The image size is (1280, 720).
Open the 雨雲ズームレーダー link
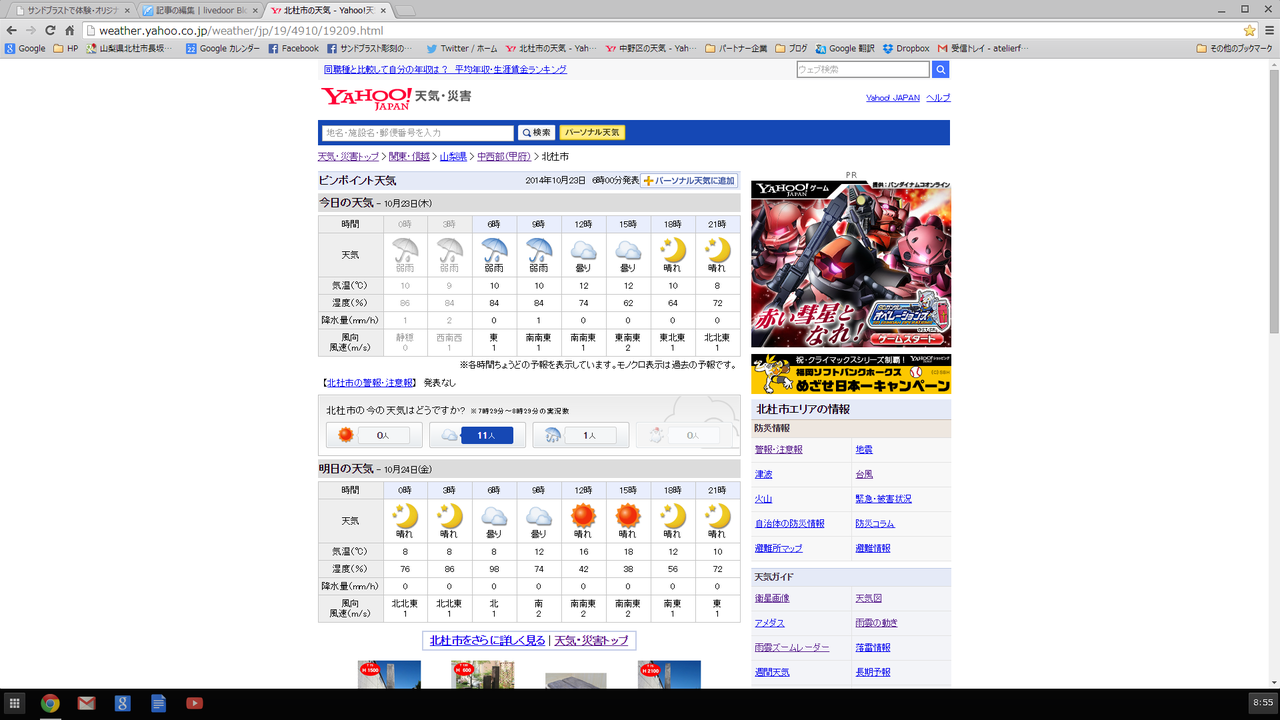[792, 648]
